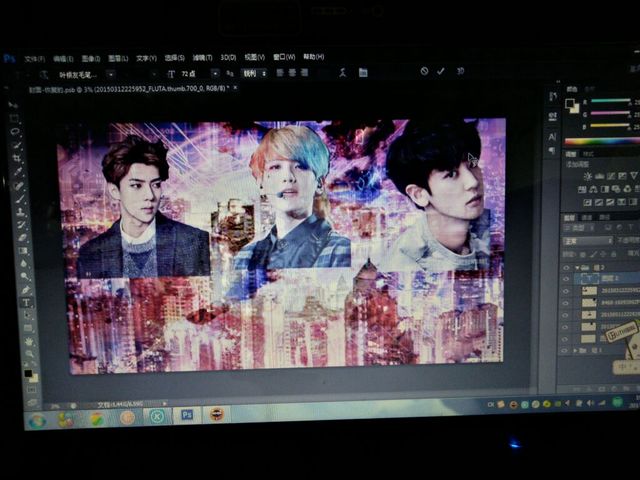This screenshot has height=480, width=640.
Task: Add a Color Balance adjustment
Action: click(x=593, y=189)
